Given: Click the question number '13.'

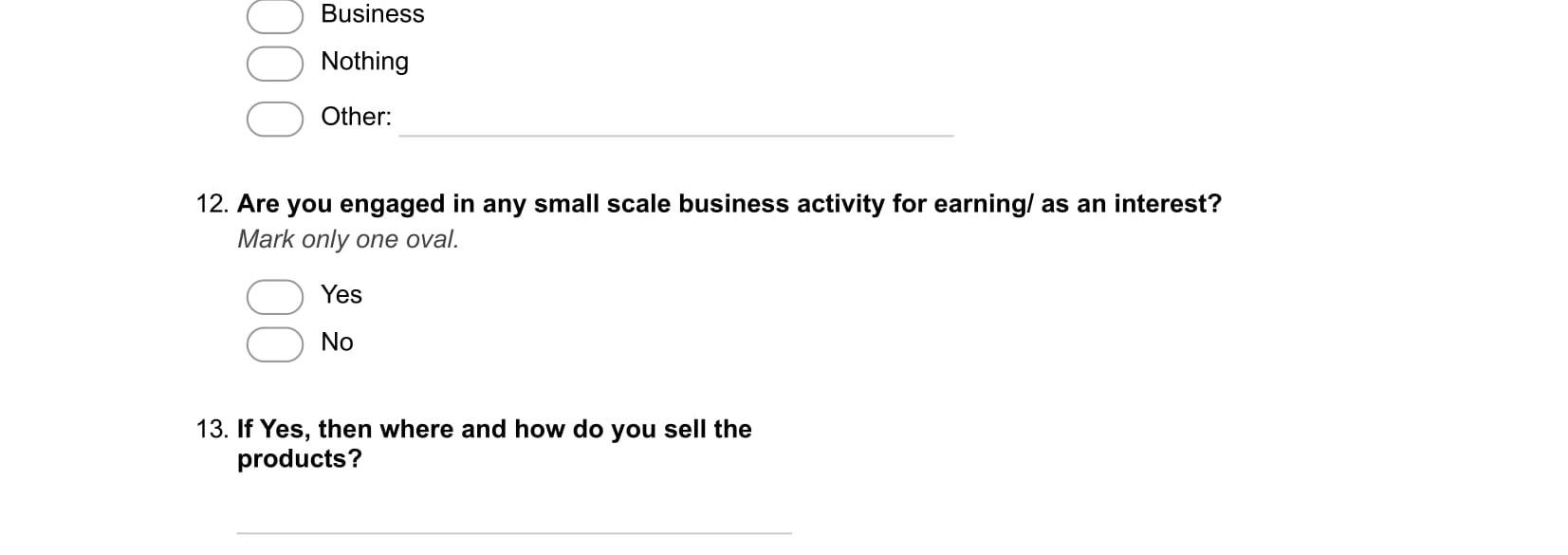Looking at the screenshot, I should pyautogui.click(x=212, y=430).
